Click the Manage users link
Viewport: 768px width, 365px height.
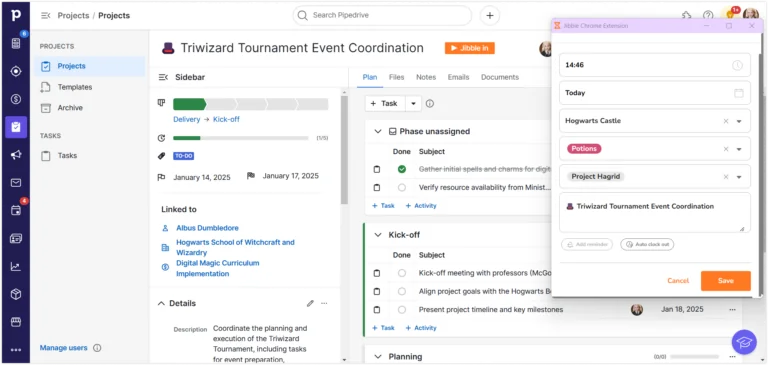(x=64, y=348)
